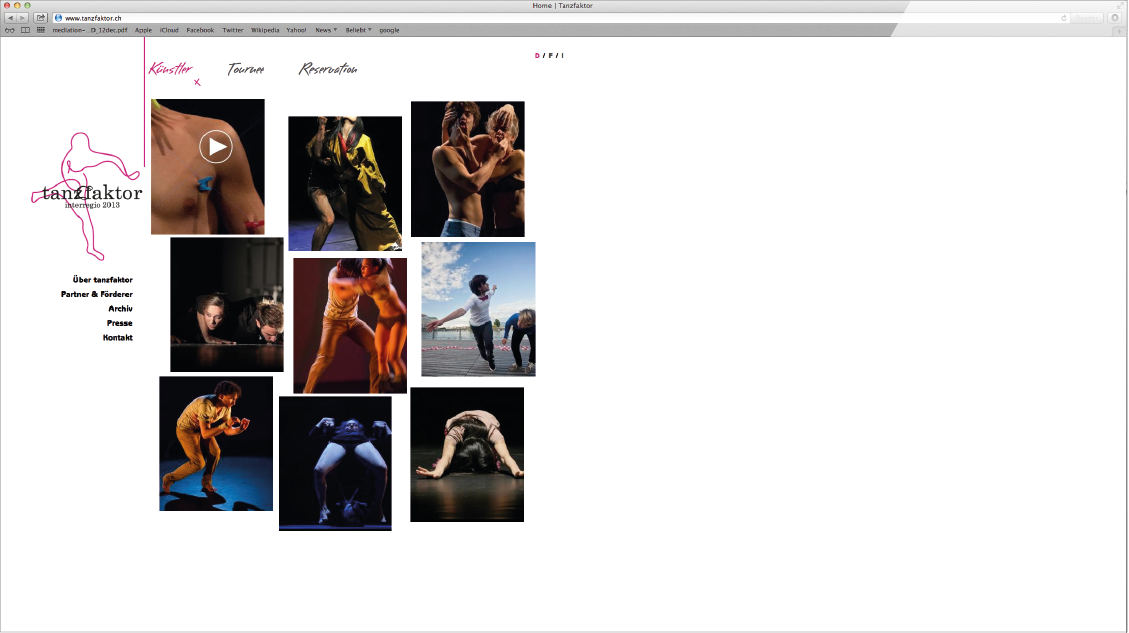
Task: Open the outdoor blue-sky dancers photo
Action: 478,309
